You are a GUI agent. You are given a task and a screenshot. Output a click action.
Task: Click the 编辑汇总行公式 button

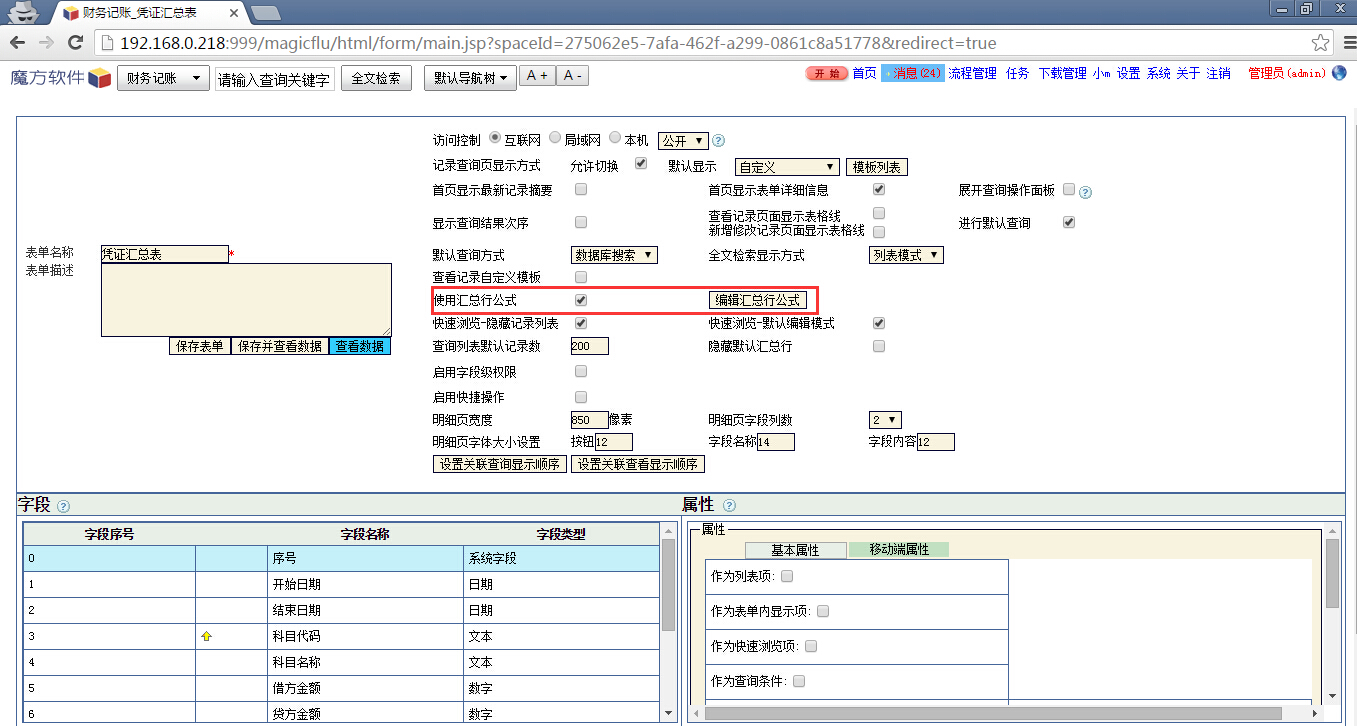click(x=757, y=300)
